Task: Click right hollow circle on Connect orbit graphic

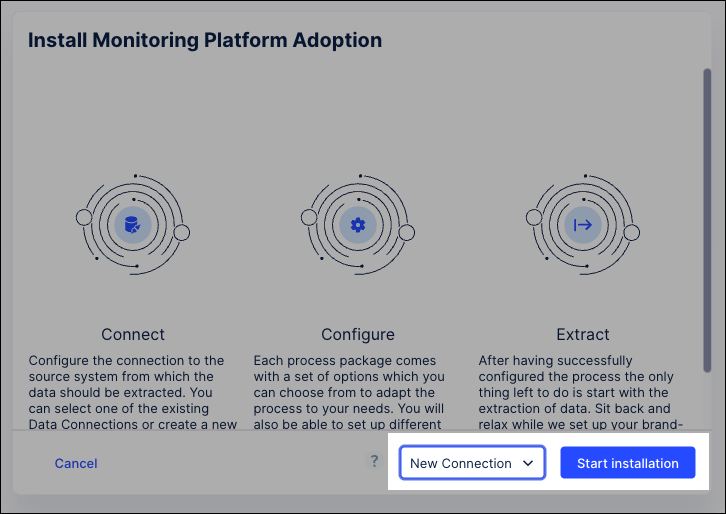Action: [x=182, y=233]
